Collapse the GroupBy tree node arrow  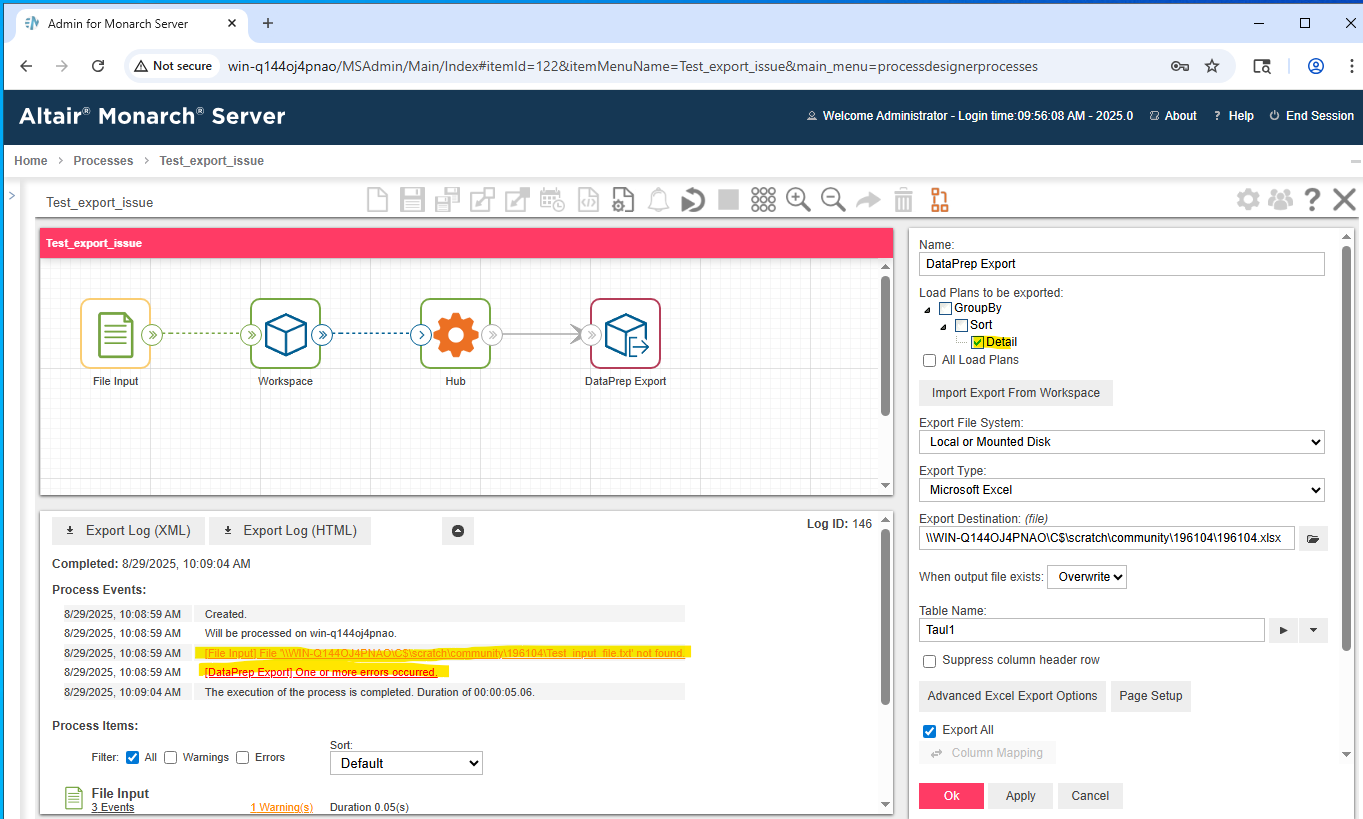click(928, 310)
